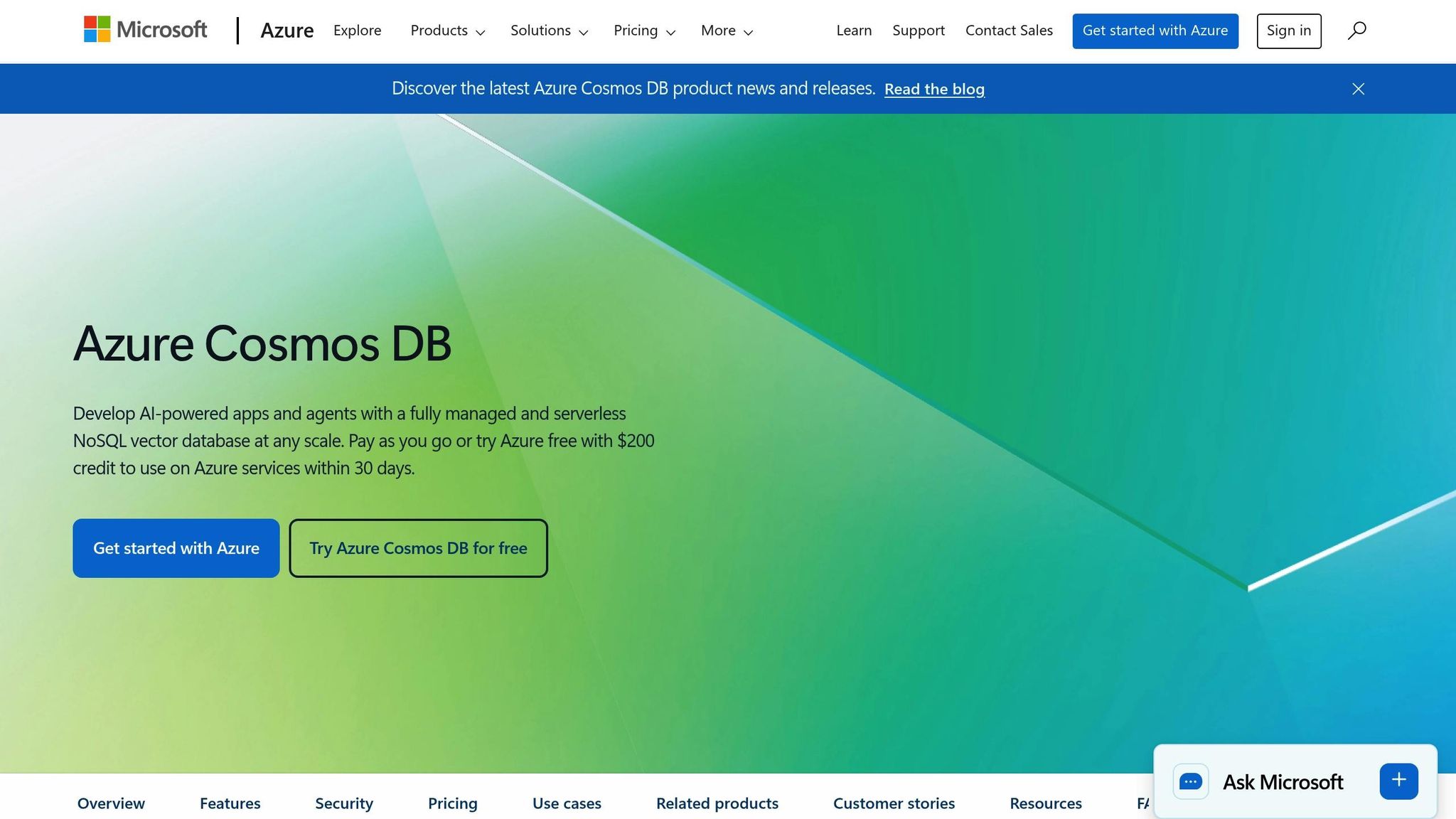Open the Ask Microsoft chat bubble
1456x819 pixels.
coord(1191,781)
